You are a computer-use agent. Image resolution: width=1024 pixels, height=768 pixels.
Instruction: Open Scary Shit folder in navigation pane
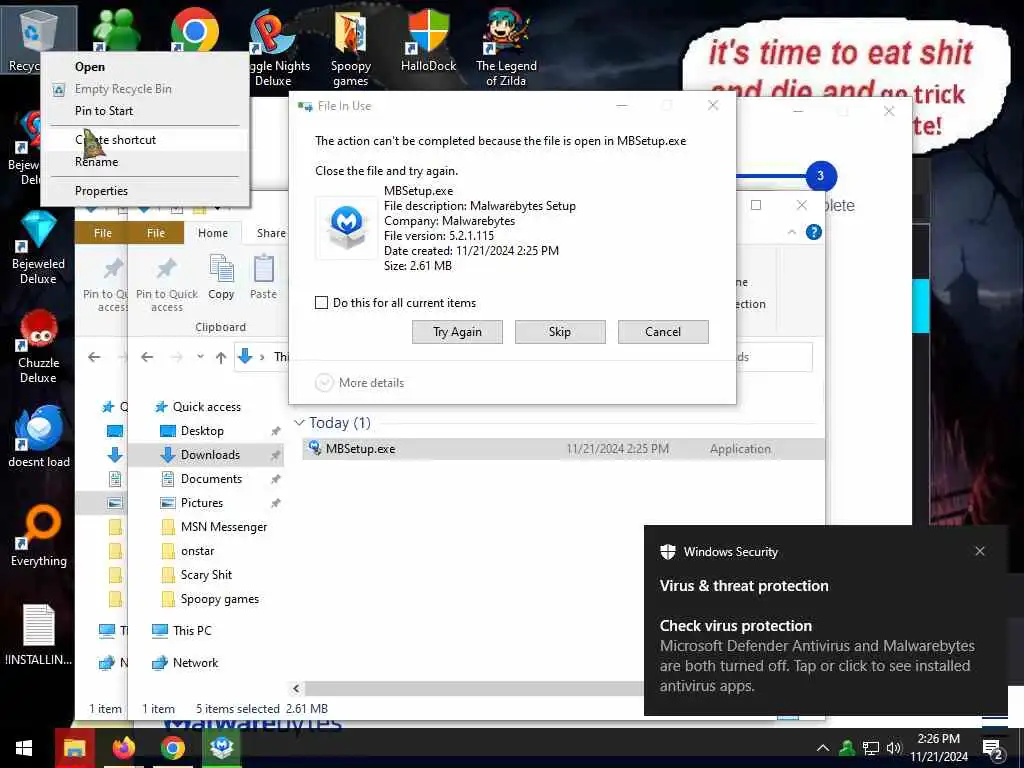coord(206,575)
